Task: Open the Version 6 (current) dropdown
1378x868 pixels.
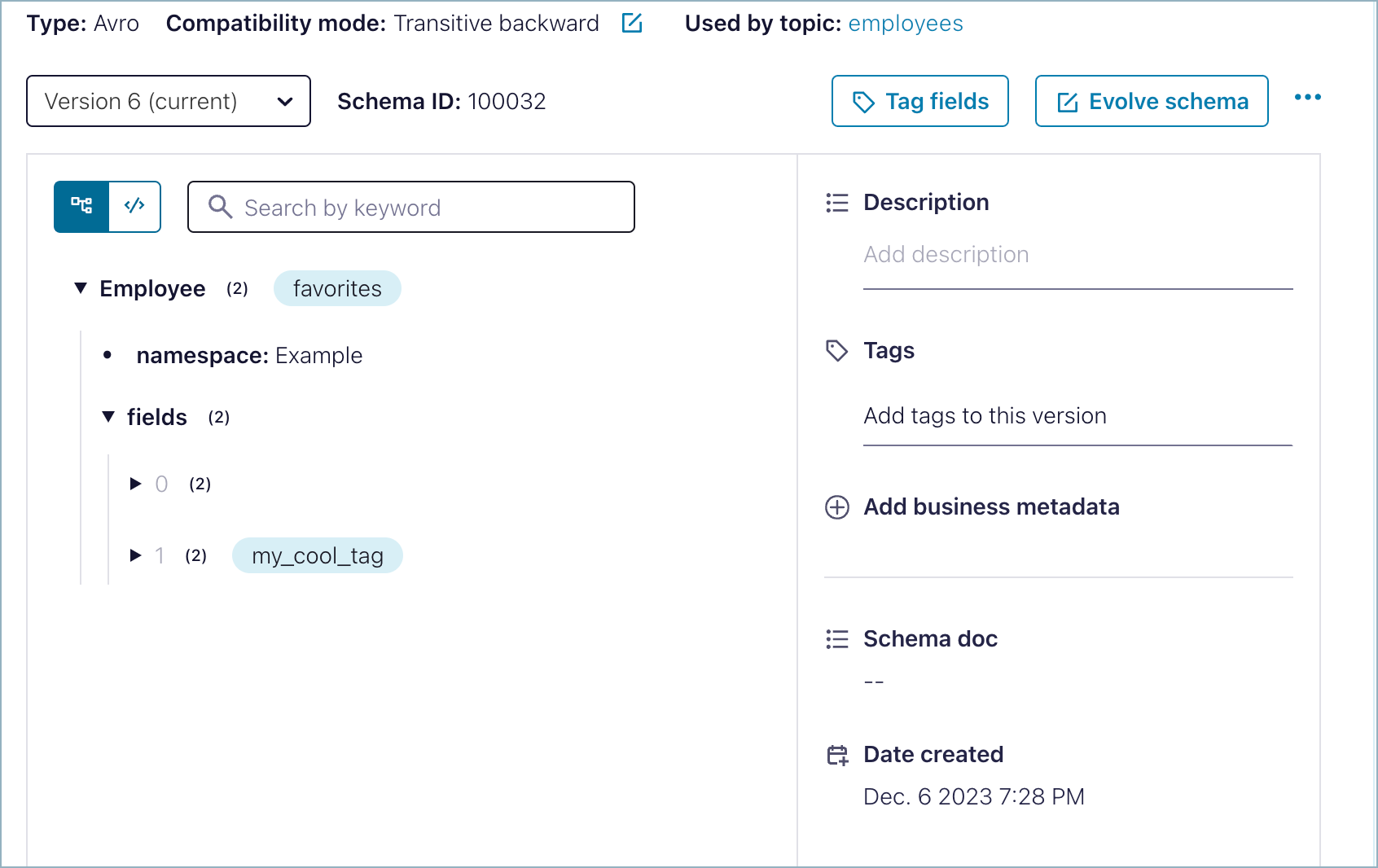Action: tap(169, 101)
